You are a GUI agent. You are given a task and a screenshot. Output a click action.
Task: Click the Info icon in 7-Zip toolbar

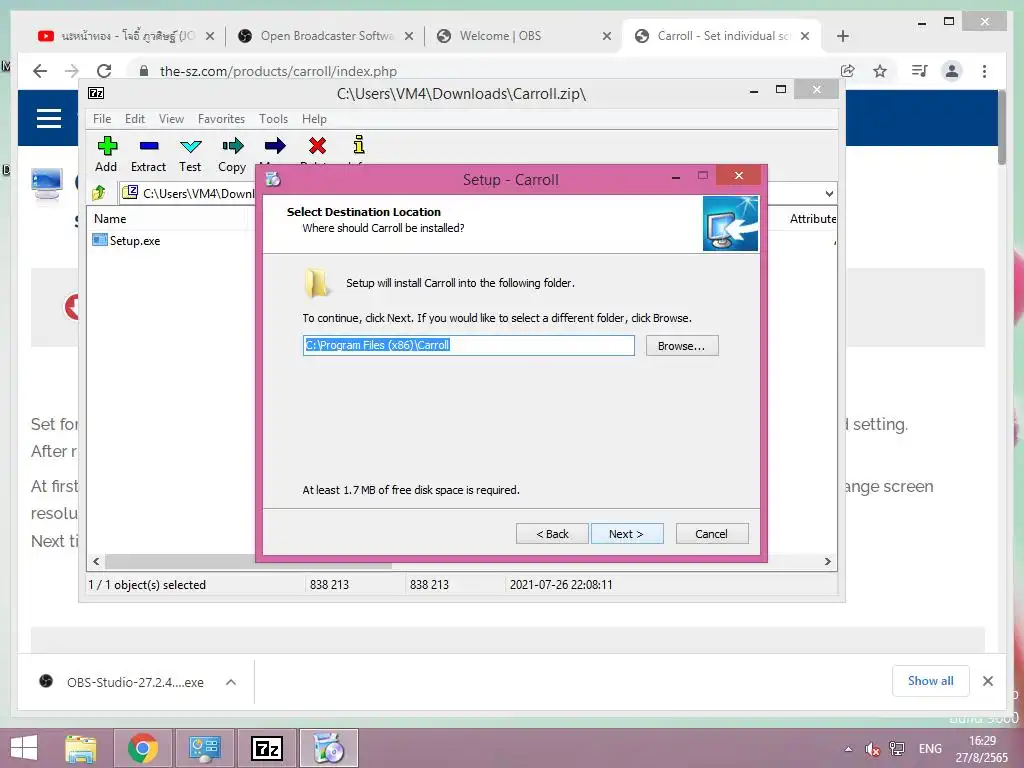point(359,145)
